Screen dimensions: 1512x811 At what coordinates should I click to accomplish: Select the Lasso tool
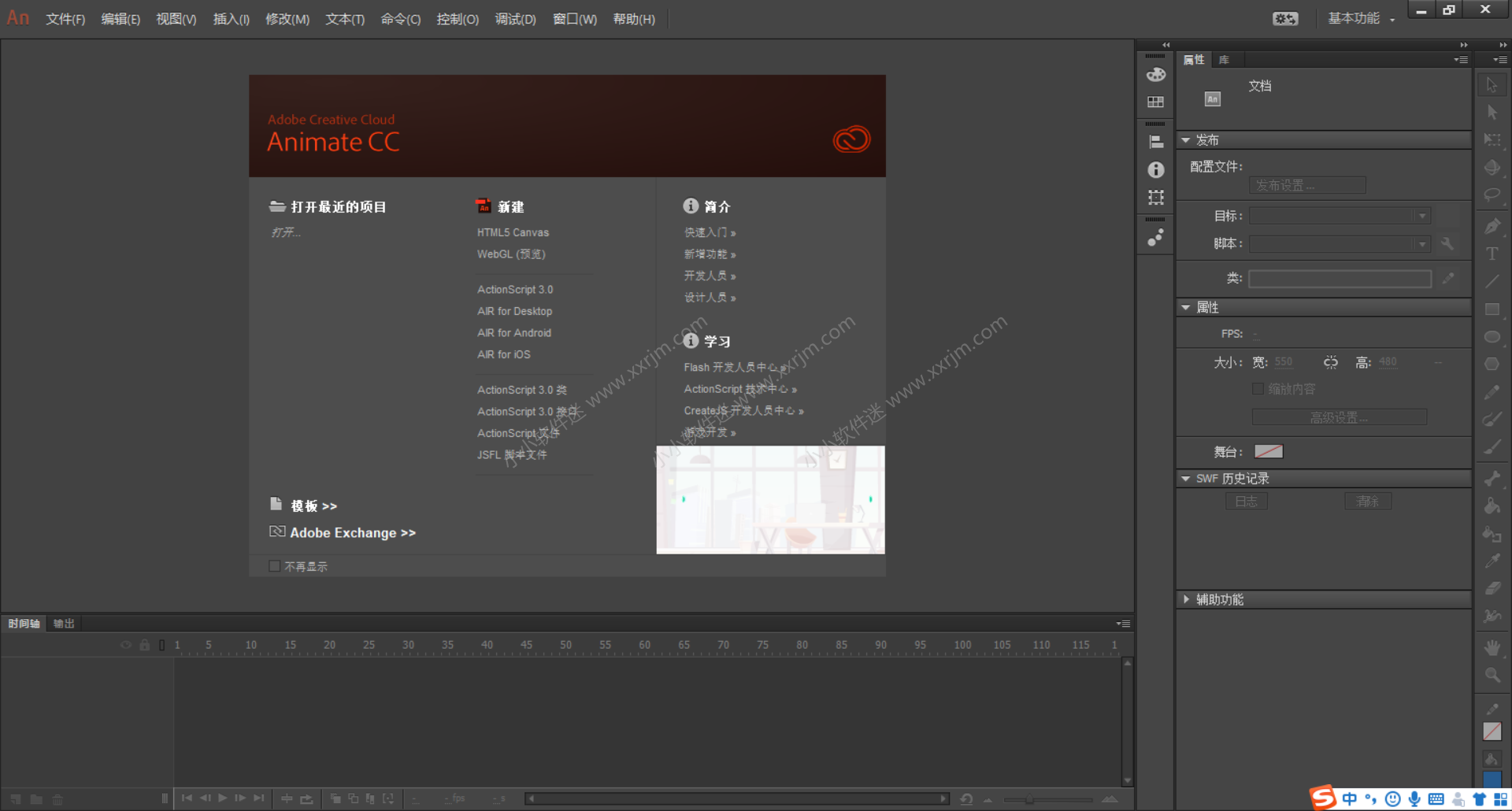tap(1492, 194)
